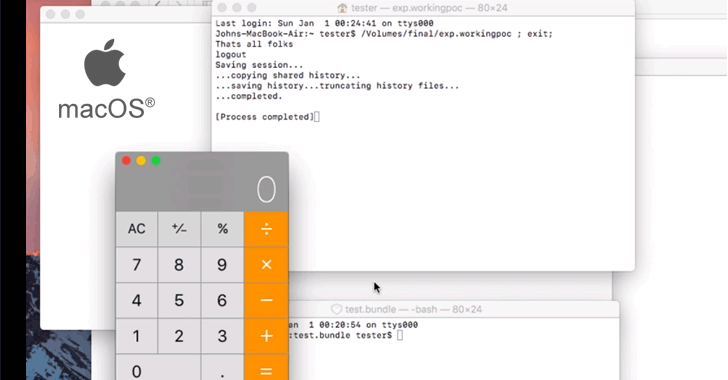Viewport: 728px width, 380px height.
Task: Minimize the Calculator with the yellow button
Action: [x=141, y=161]
